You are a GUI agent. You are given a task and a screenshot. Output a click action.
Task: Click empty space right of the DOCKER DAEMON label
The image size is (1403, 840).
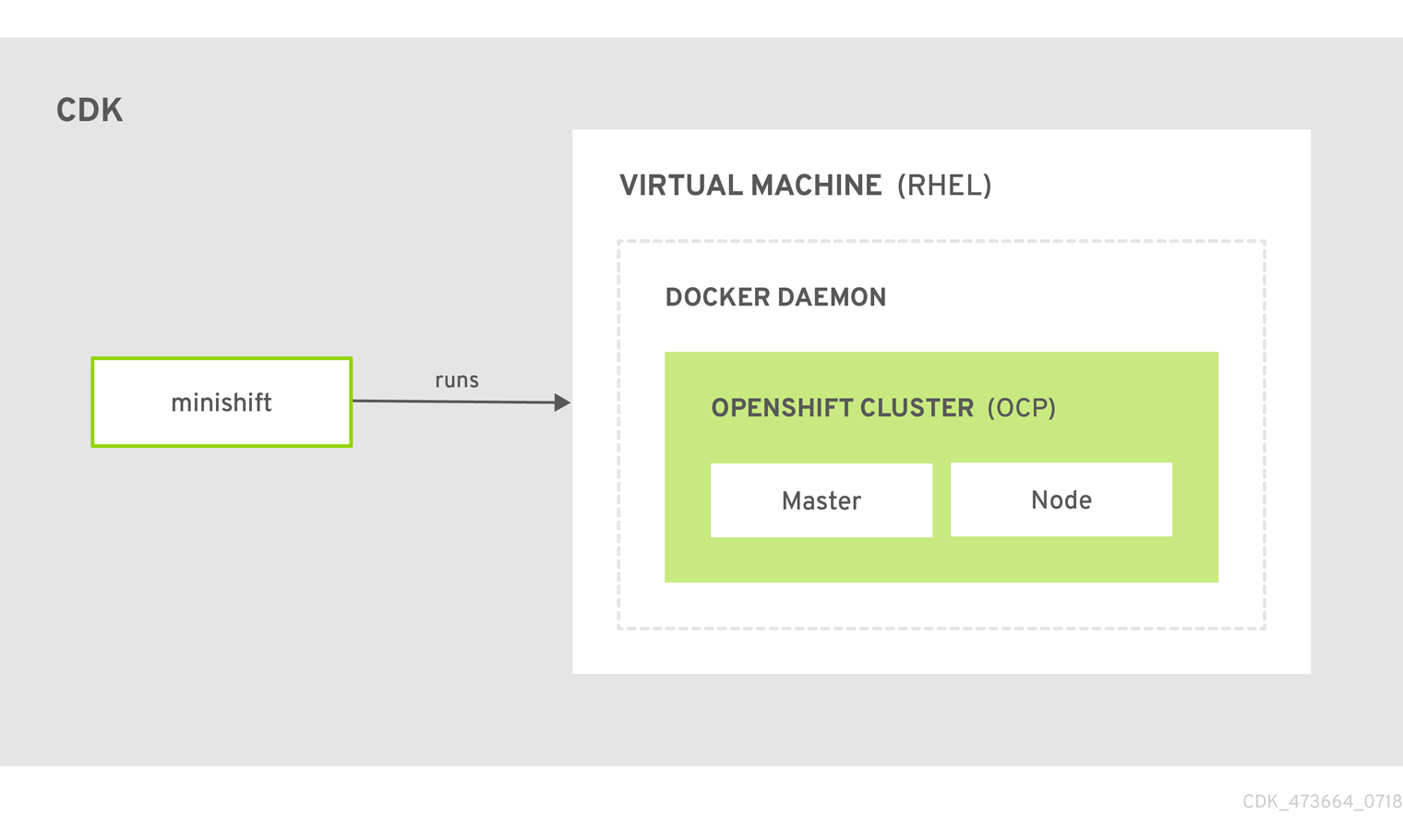[1061, 297]
